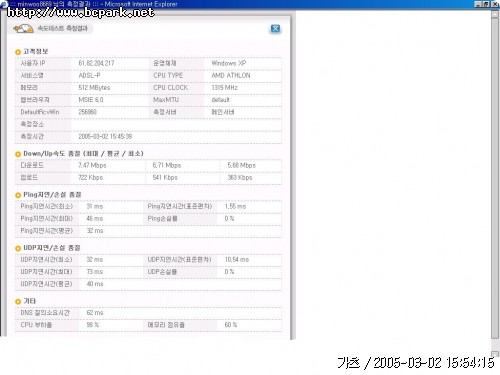Select the max upload speed 722 Kbps

pos(90,177)
